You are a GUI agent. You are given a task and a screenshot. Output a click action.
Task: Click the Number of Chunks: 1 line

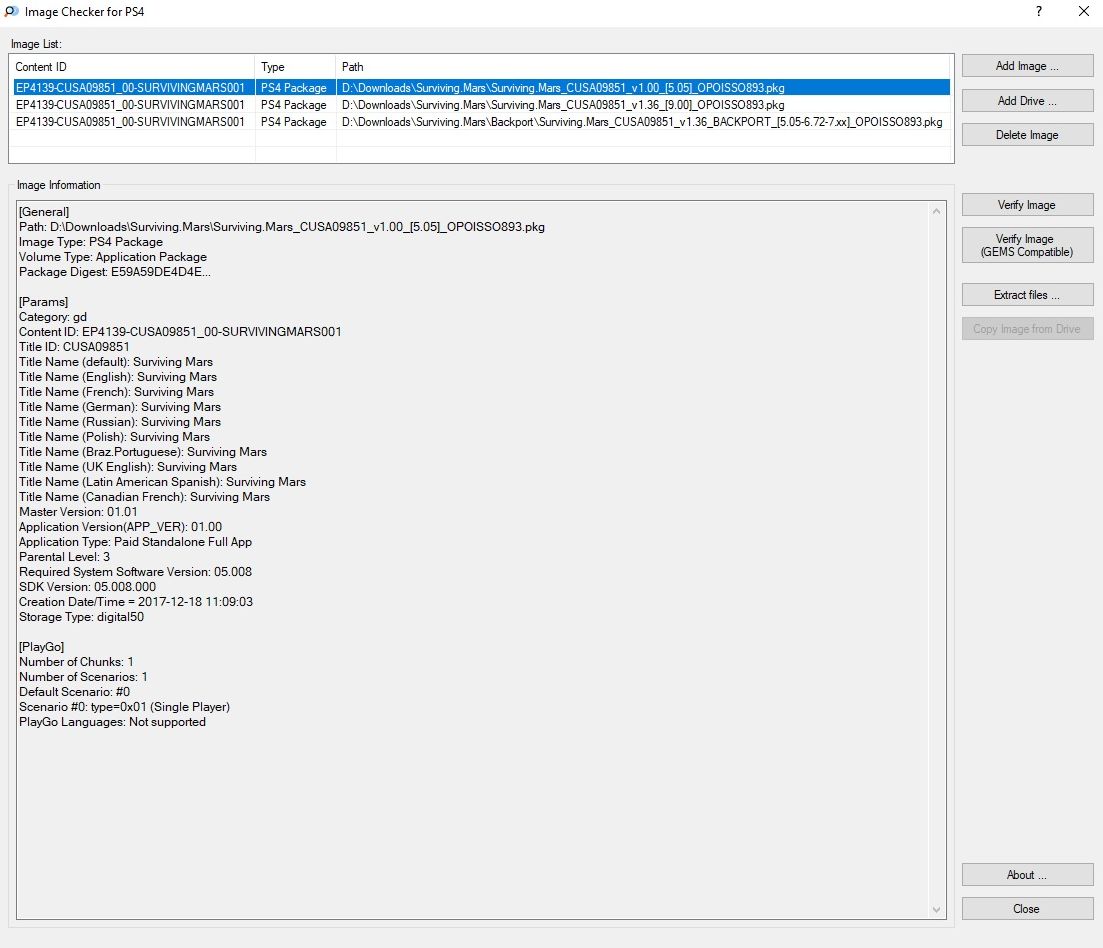tap(76, 662)
